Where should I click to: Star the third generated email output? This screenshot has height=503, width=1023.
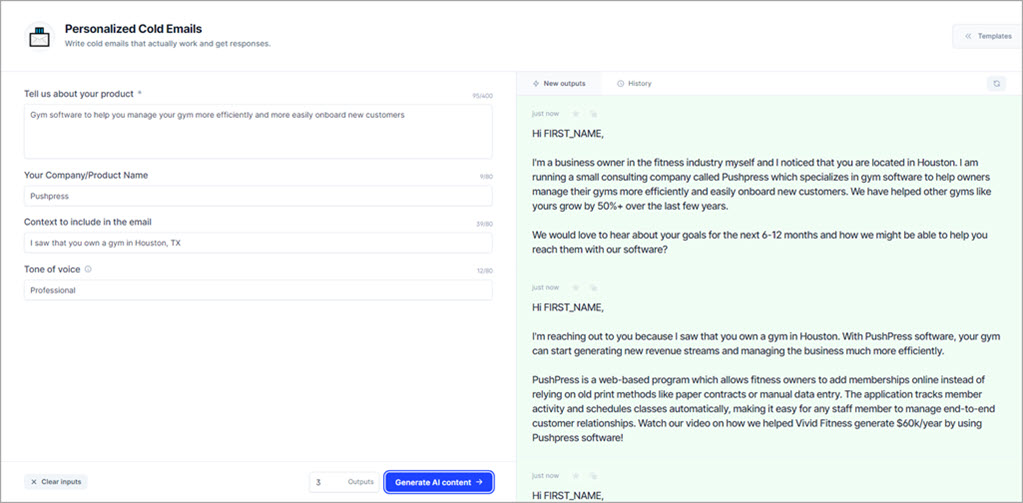click(576, 475)
